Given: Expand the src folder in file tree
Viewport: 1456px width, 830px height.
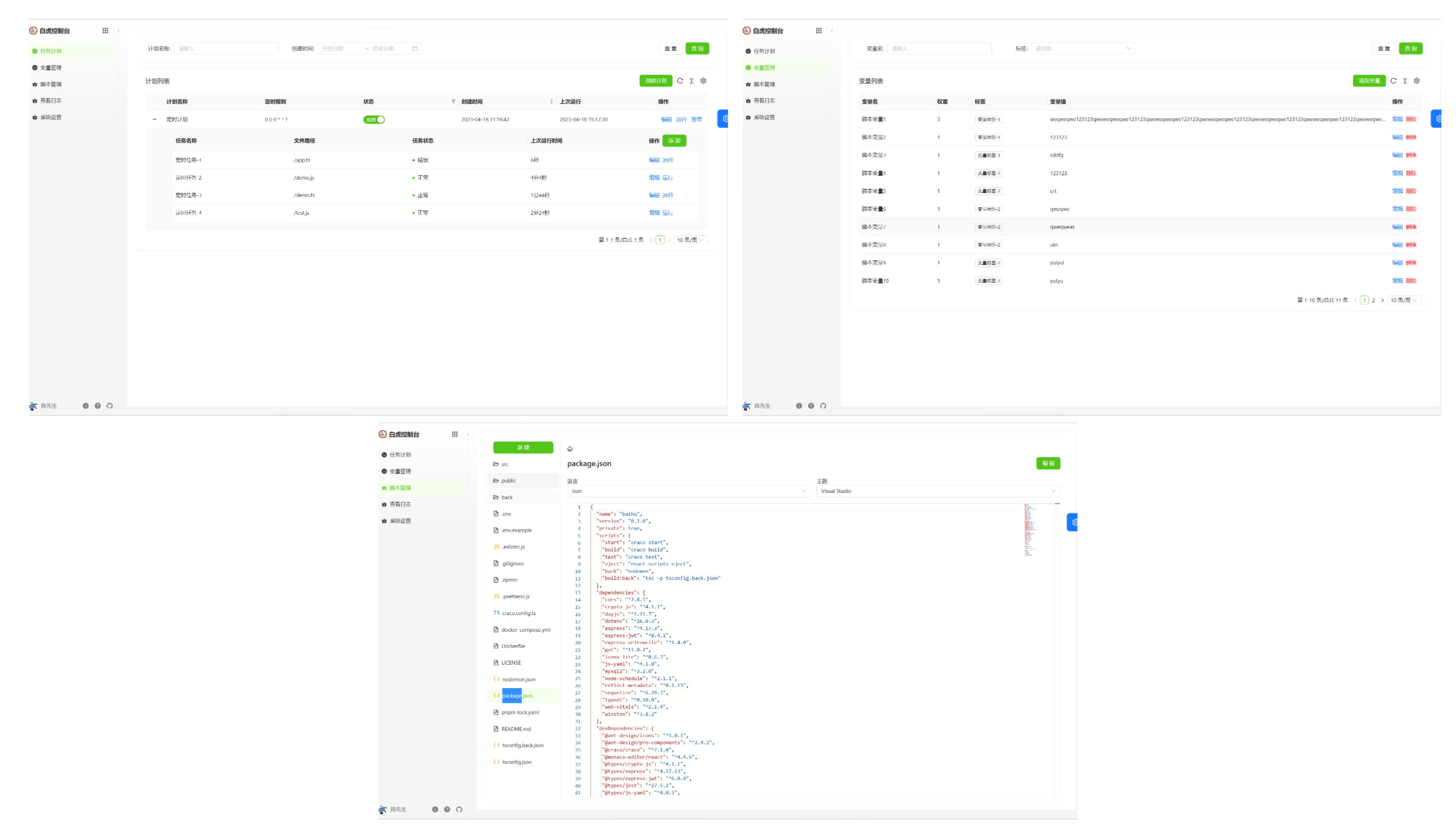Looking at the screenshot, I should (x=505, y=464).
